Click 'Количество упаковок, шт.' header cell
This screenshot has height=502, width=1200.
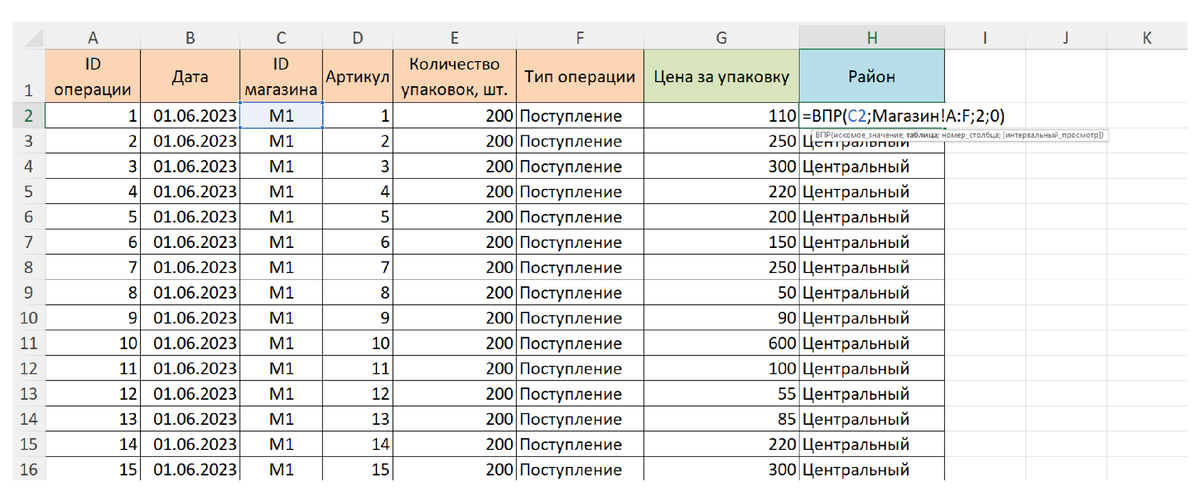coord(454,76)
